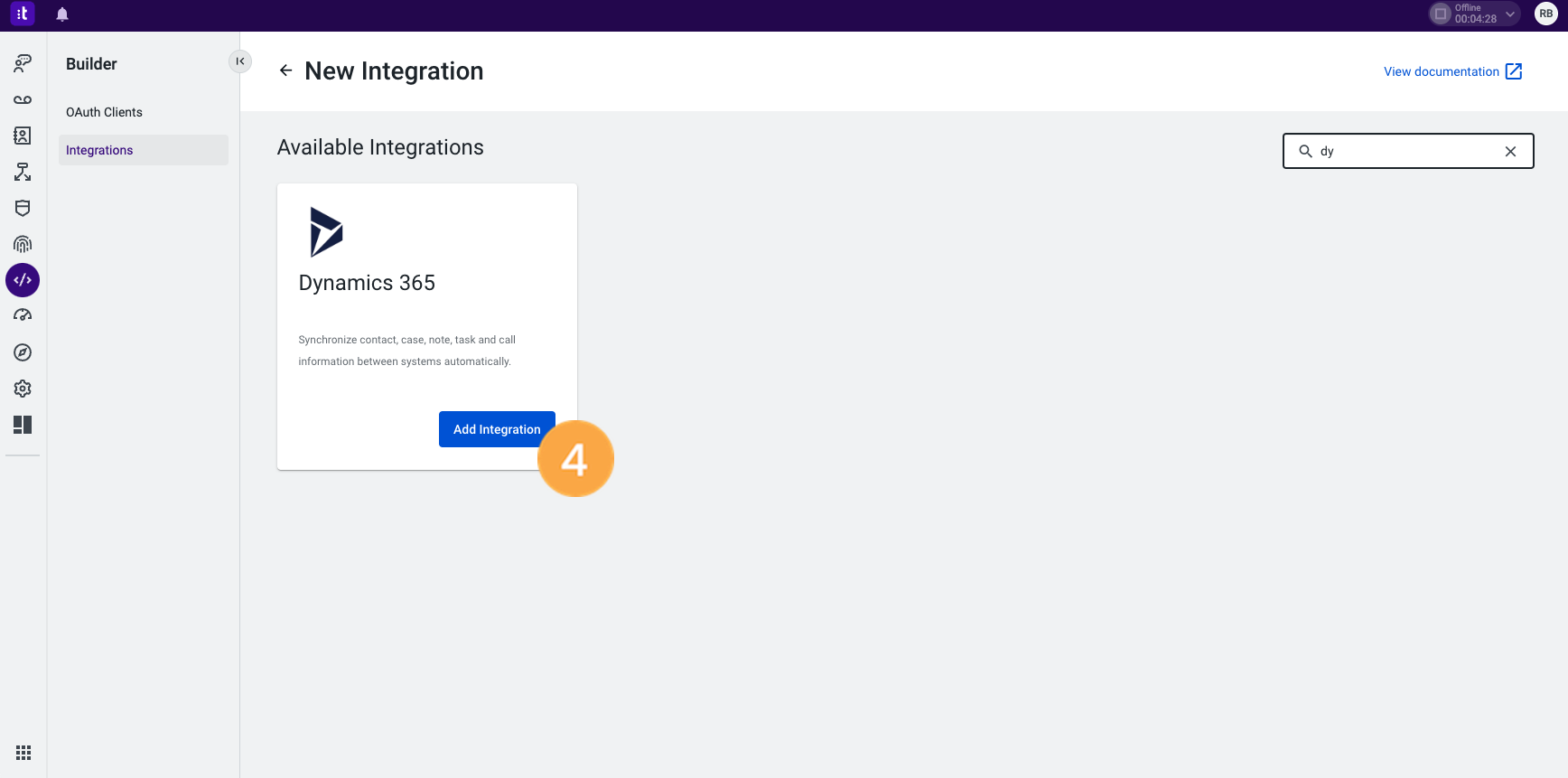Open the View documentation link
1568x778 pixels.
click(1452, 71)
